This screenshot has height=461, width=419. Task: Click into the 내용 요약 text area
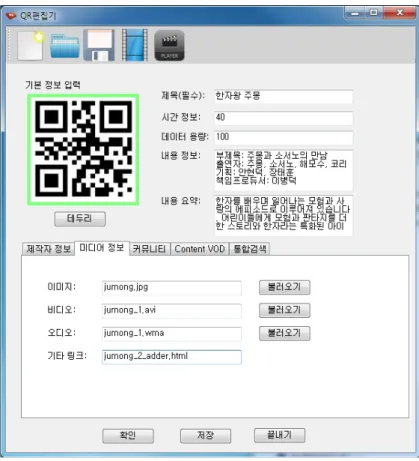point(283,216)
